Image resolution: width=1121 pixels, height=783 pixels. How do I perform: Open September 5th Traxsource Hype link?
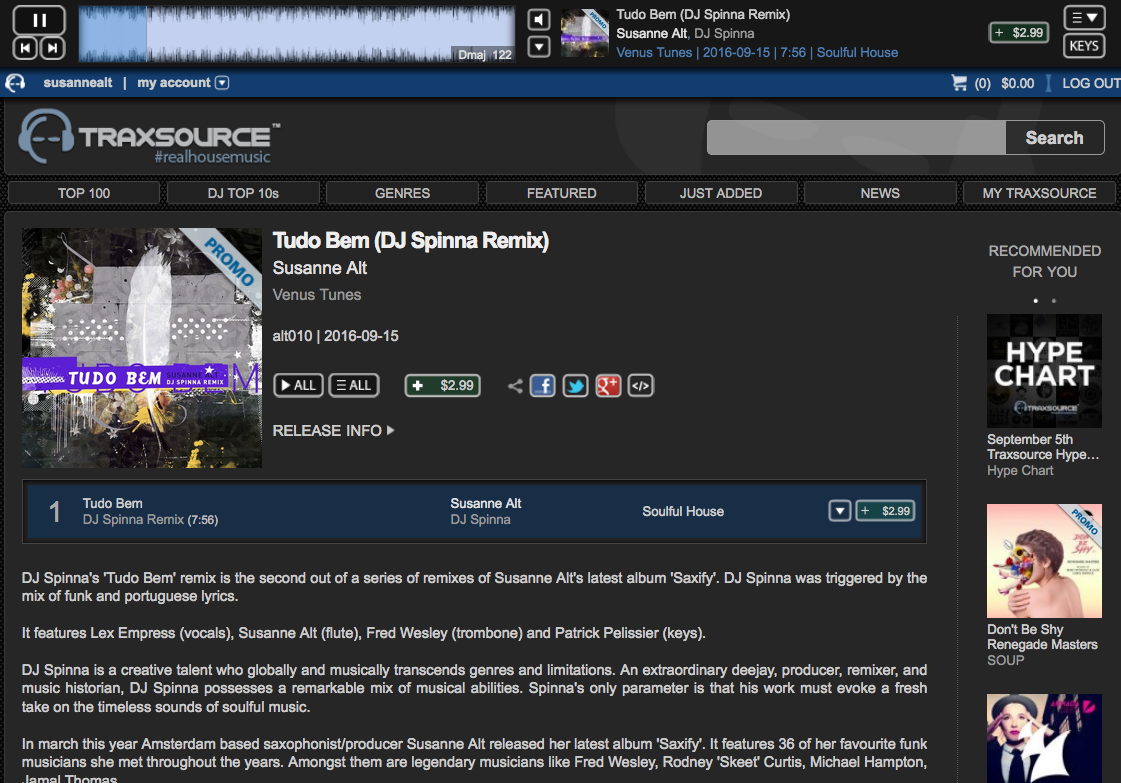coord(1043,447)
